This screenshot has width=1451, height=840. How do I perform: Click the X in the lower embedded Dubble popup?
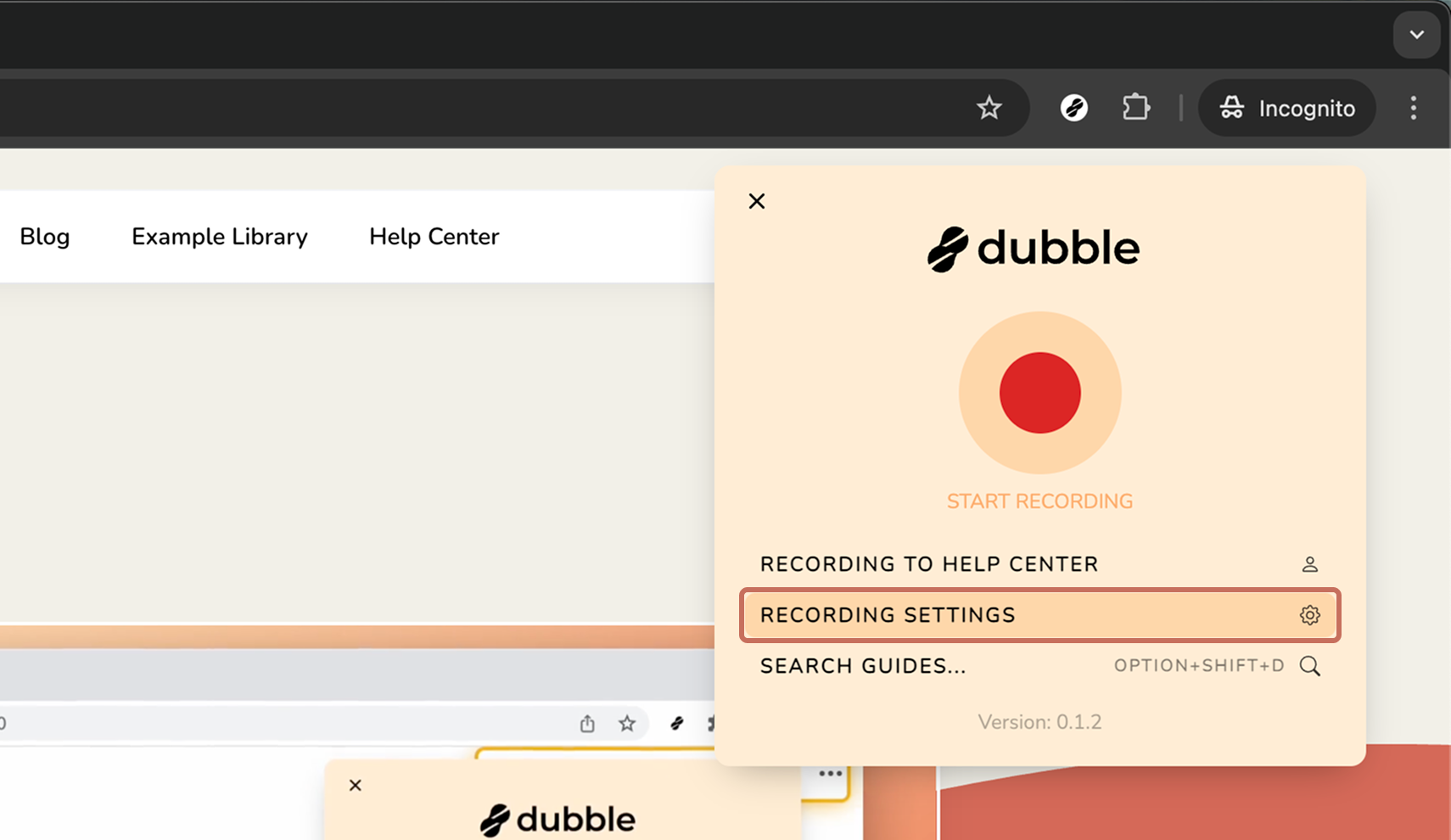coord(356,786)
